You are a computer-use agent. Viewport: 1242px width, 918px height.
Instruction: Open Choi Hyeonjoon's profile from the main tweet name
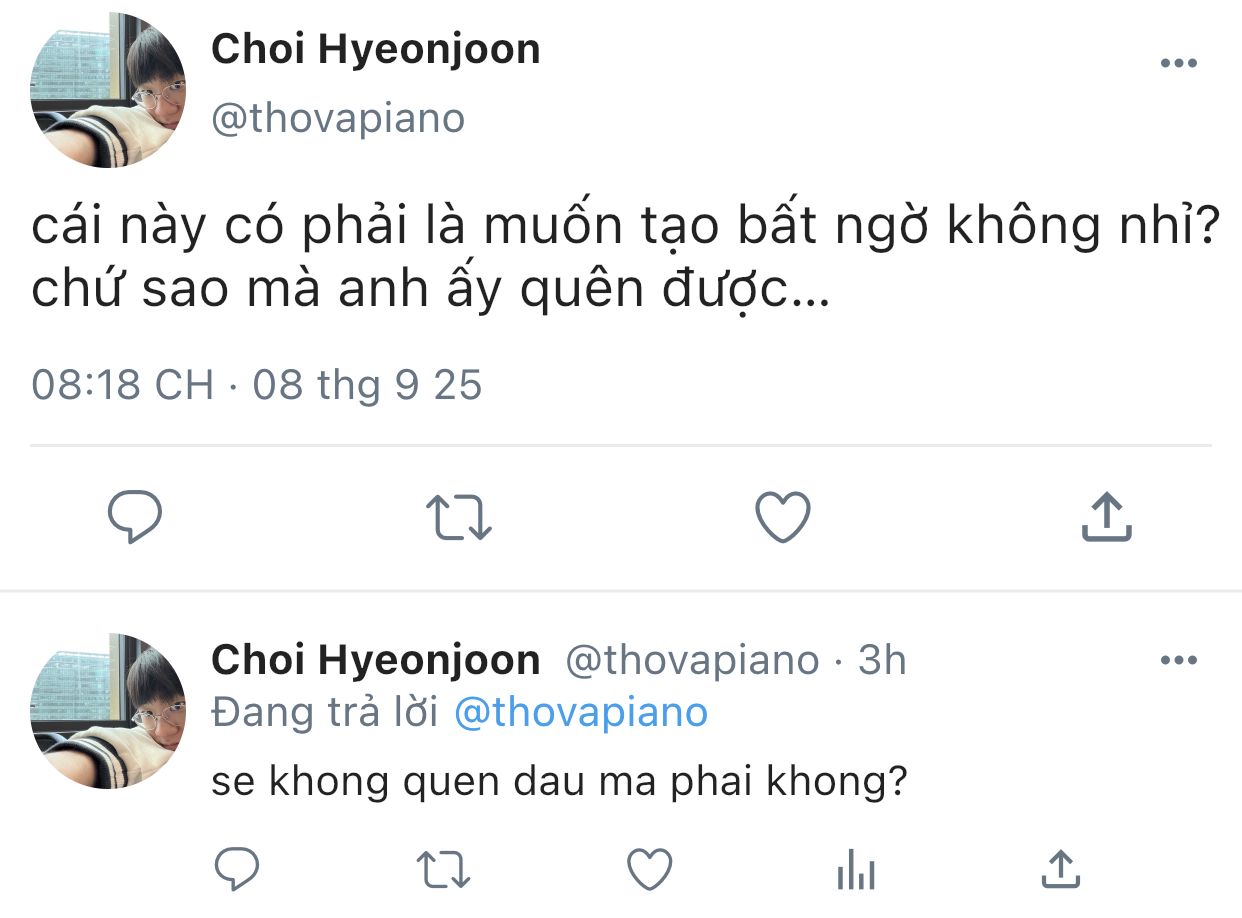click(x=375, y=49)
